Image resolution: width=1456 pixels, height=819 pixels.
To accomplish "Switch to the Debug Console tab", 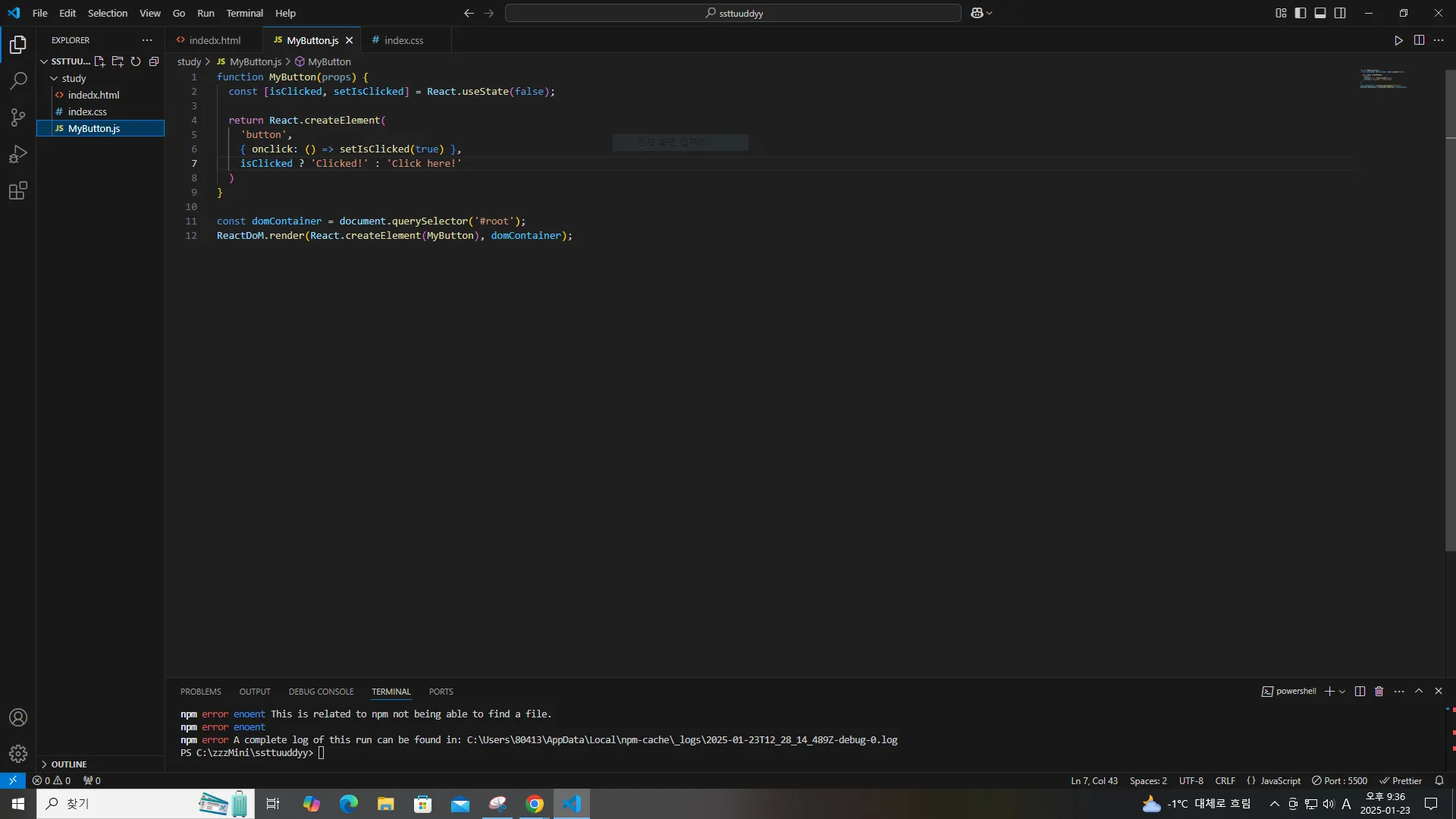I will tap(321, 692).
